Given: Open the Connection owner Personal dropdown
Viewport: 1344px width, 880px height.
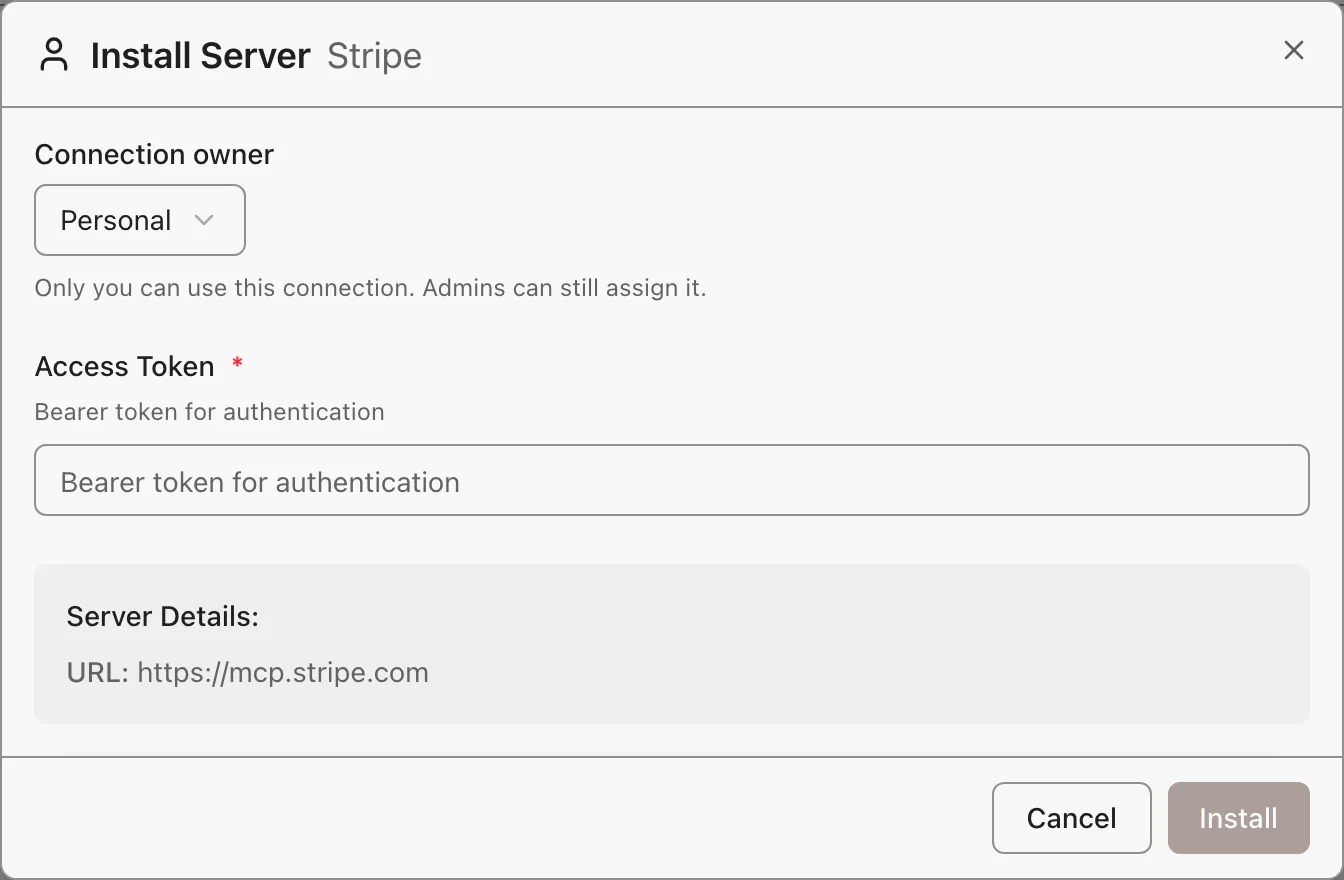Looking at the screenshot, I should pos(140,220).
